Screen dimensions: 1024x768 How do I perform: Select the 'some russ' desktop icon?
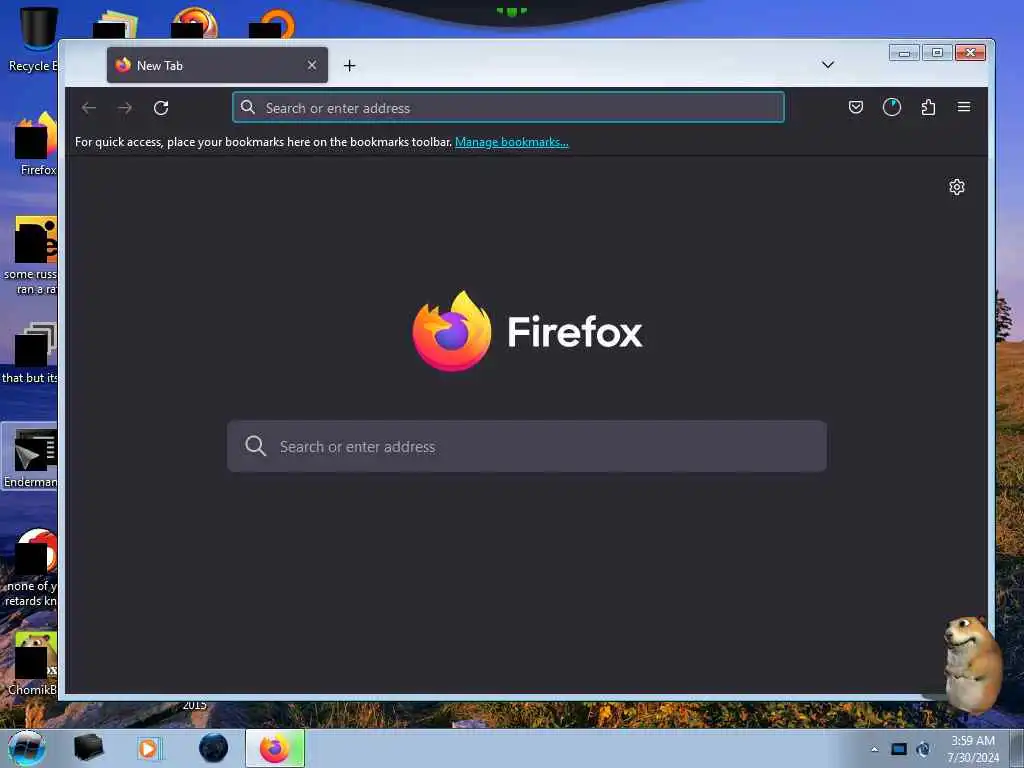(33, 255)
